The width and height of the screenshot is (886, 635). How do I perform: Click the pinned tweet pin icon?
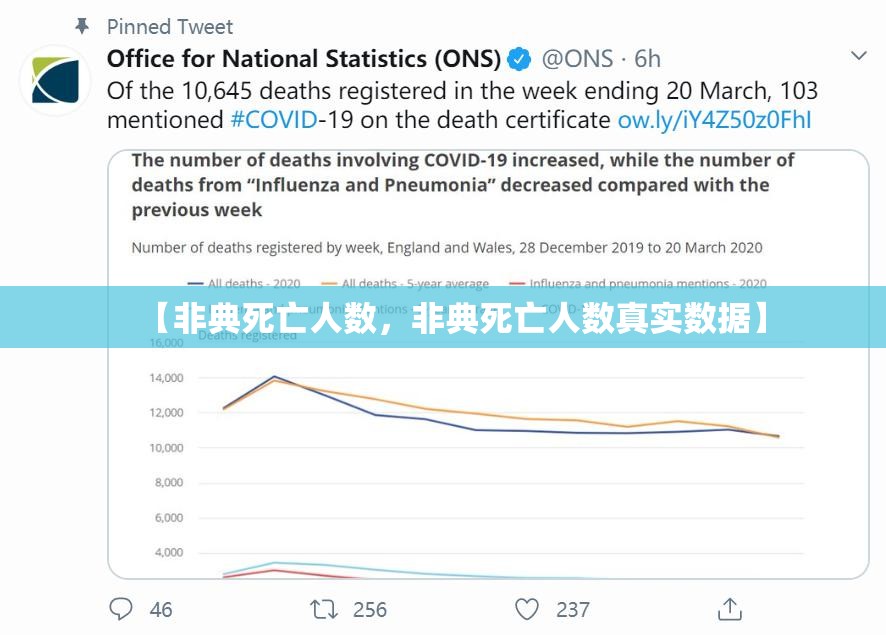[x=82, y=25]
